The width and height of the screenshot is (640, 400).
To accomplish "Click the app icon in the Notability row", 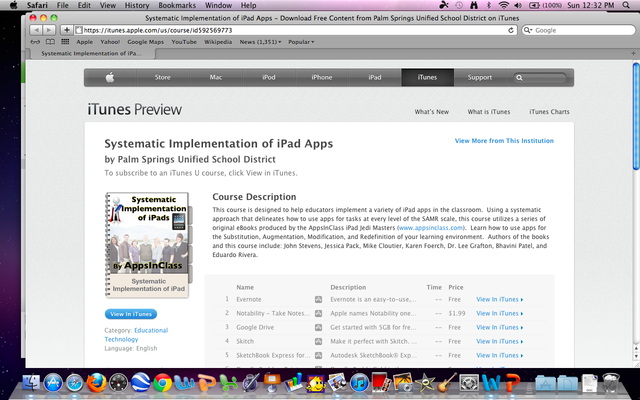I will (x=318, y=313).
